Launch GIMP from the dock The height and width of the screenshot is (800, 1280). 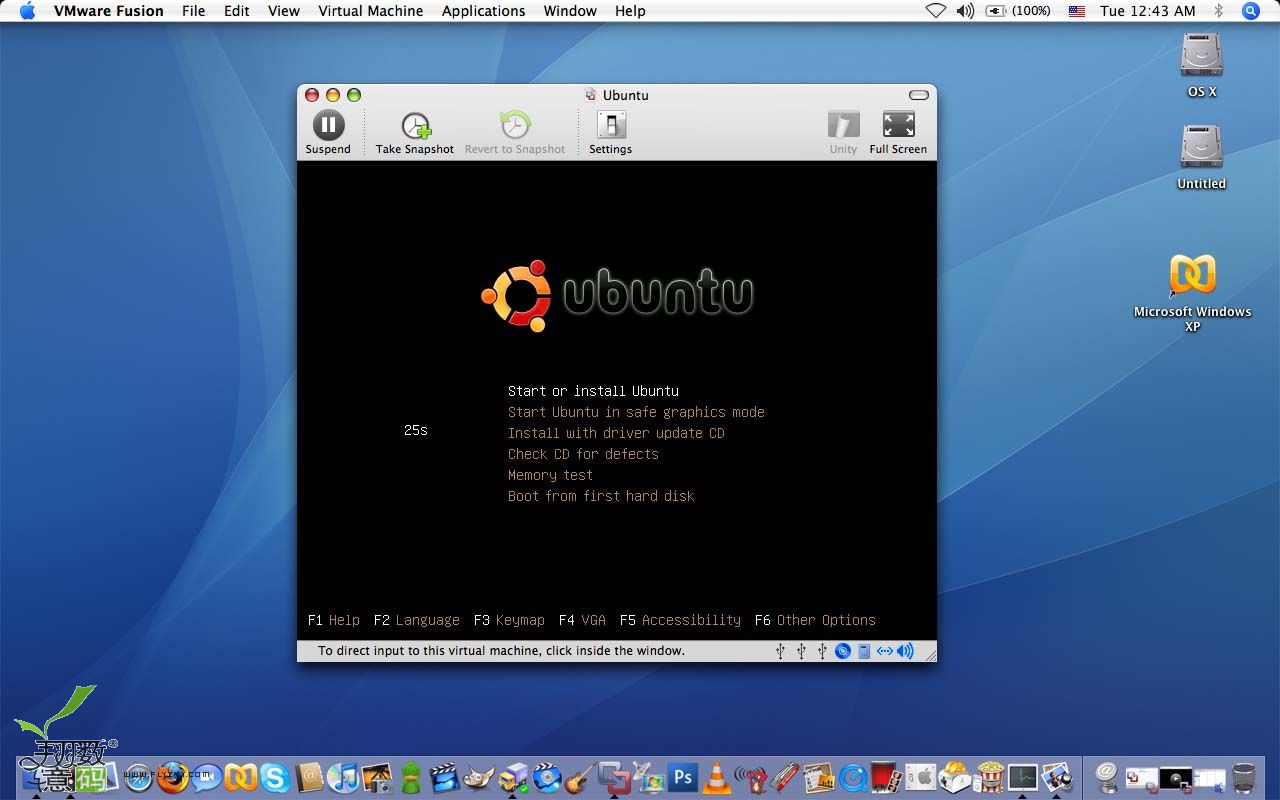479,777
